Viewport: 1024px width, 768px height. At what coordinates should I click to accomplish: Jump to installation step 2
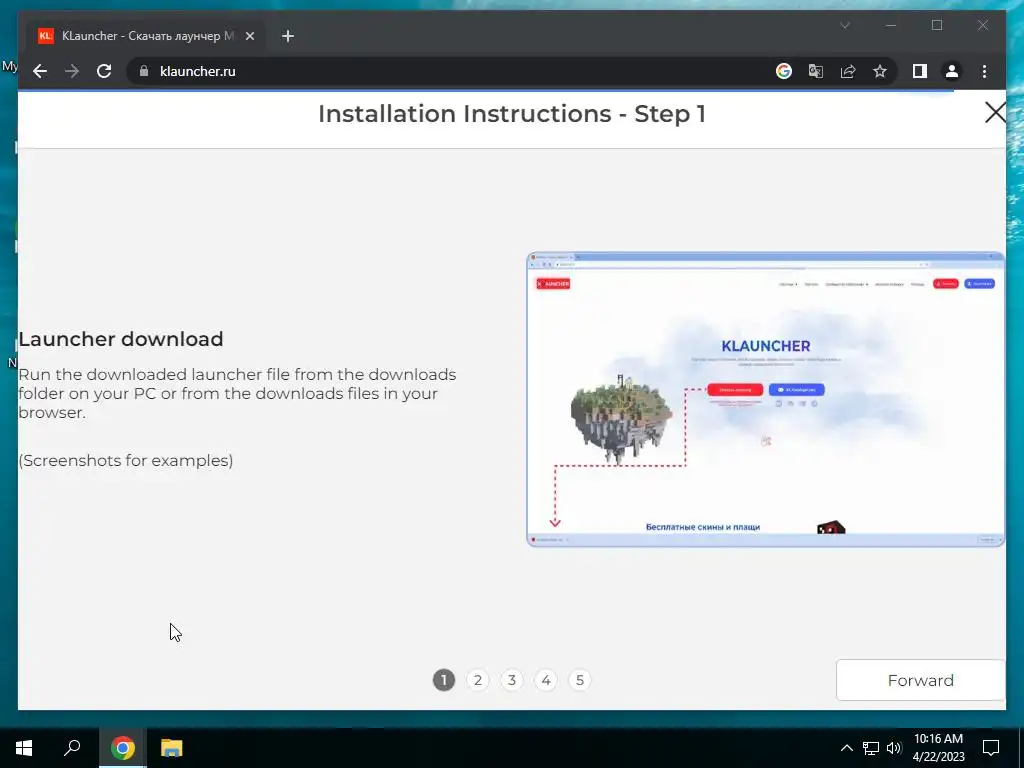click(477, 680)
